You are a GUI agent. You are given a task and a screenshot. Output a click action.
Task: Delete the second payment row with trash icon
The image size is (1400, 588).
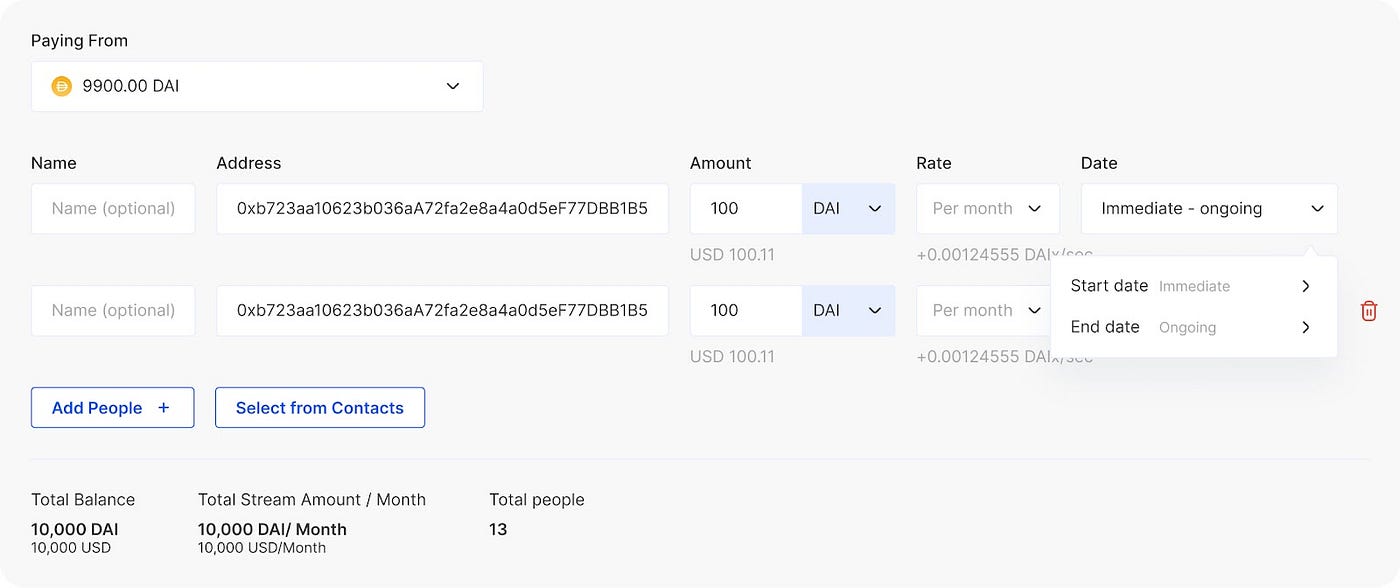pyautogui.click(x=1369, y=311)
